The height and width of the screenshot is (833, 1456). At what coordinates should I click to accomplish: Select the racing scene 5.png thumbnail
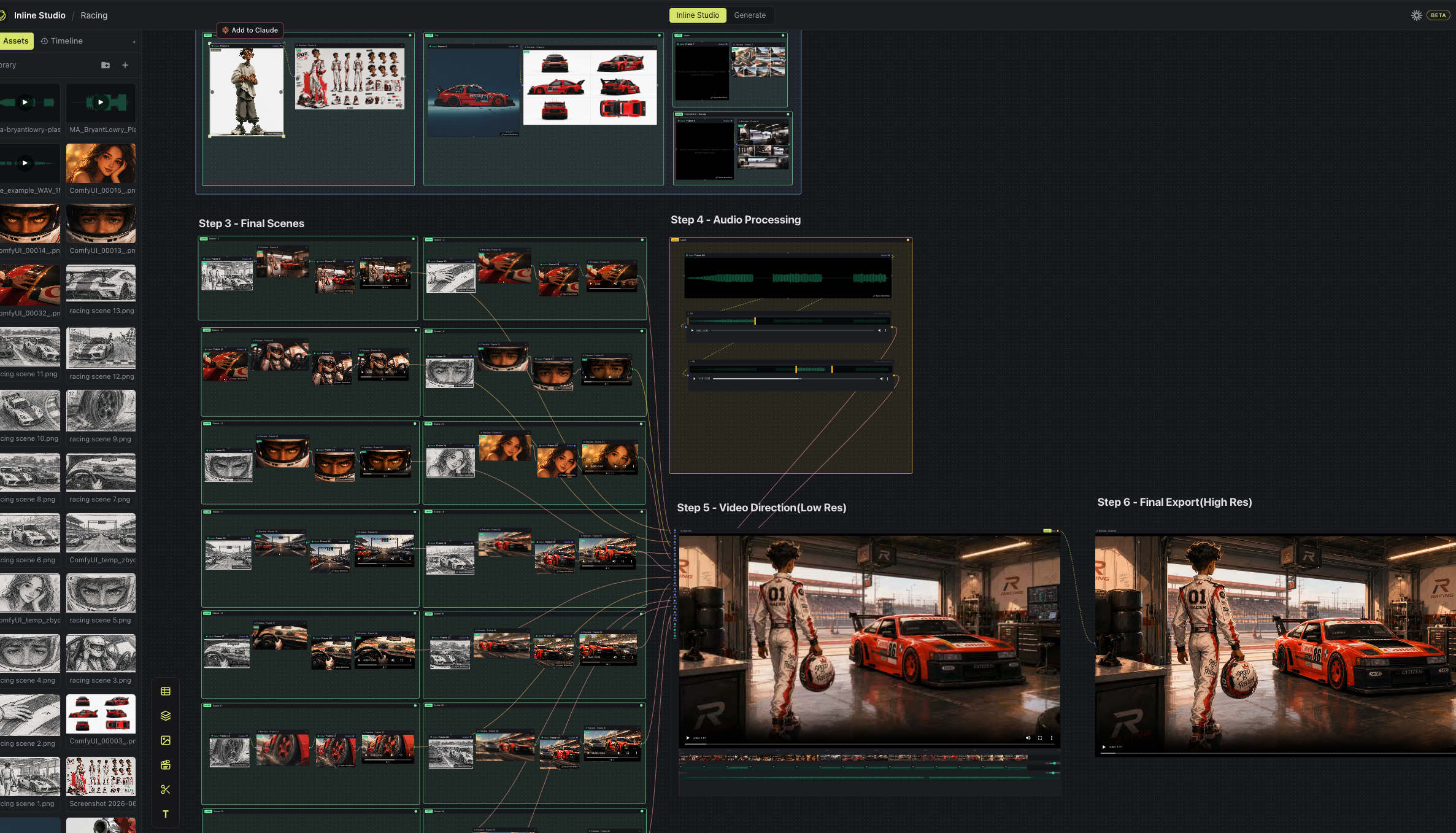coord(101,593)
